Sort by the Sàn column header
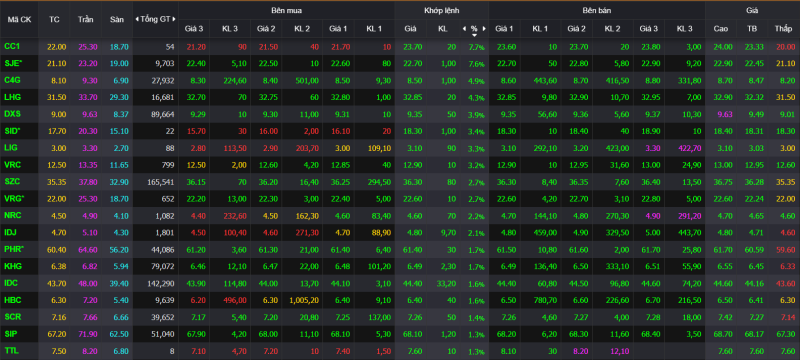This screenshot has width=800, height=360. [x=117, y=19]
